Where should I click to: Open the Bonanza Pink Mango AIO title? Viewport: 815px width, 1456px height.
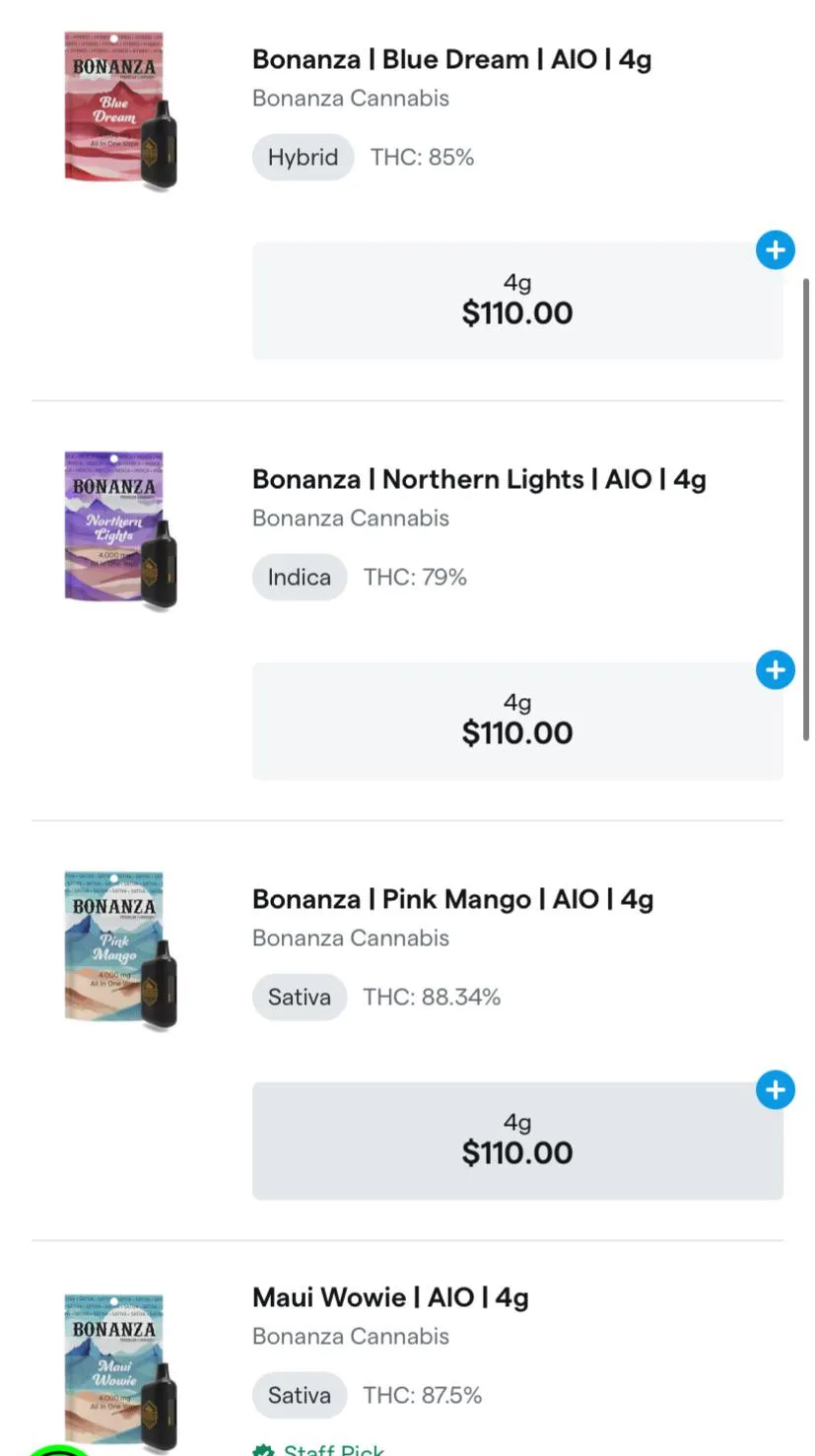coord(452,900)
